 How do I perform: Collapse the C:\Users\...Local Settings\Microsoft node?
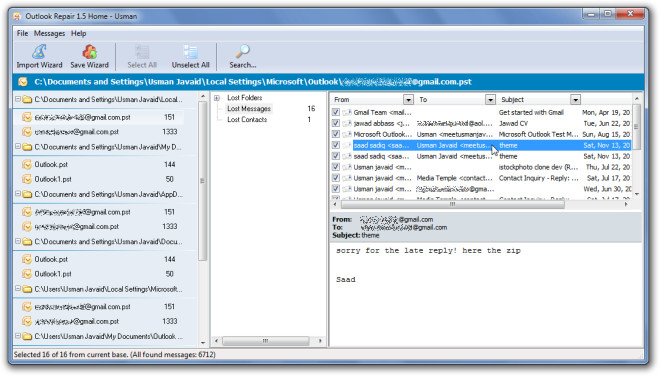[x=18, y=289]
